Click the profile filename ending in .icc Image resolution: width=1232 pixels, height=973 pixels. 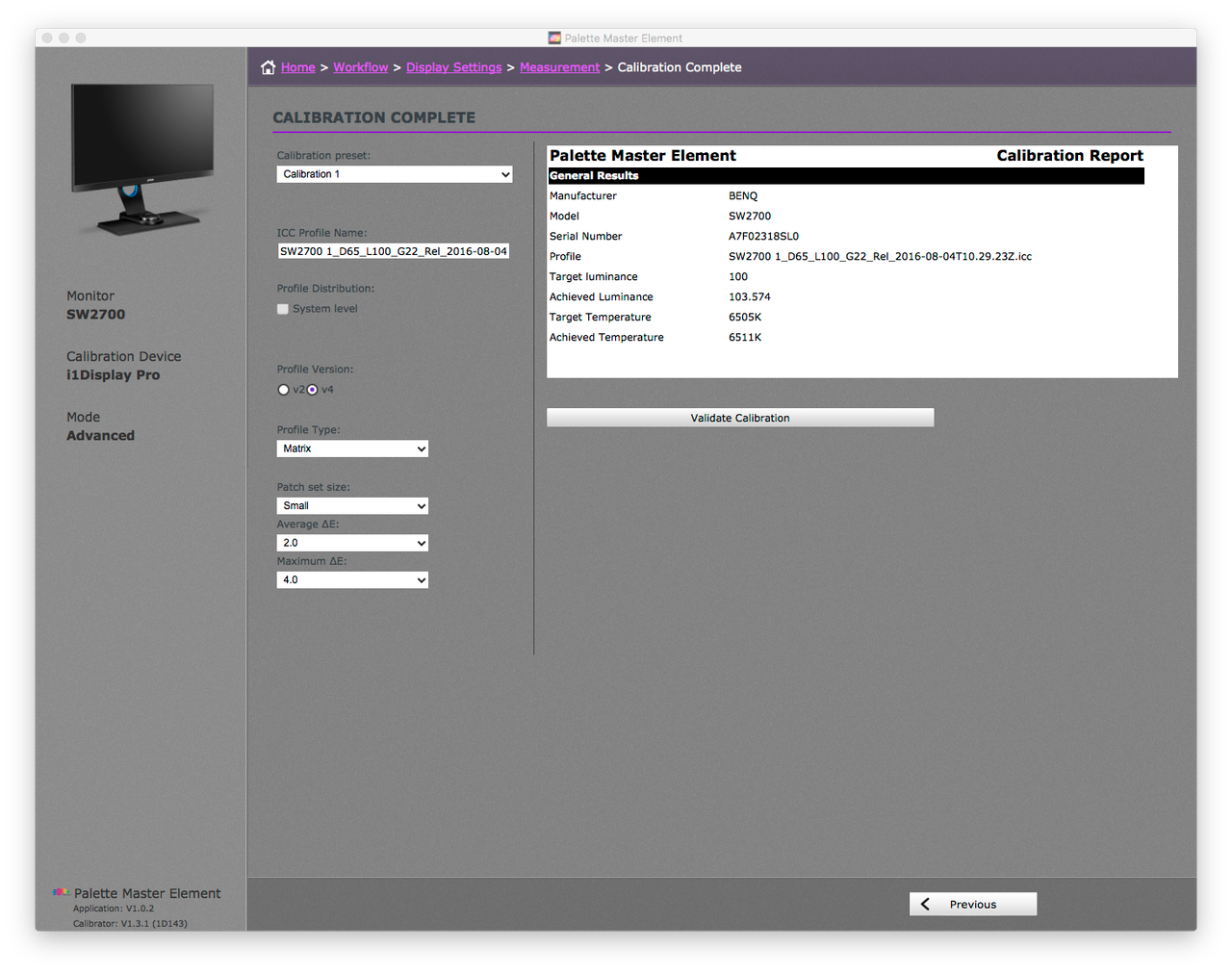tap(880, 257)
